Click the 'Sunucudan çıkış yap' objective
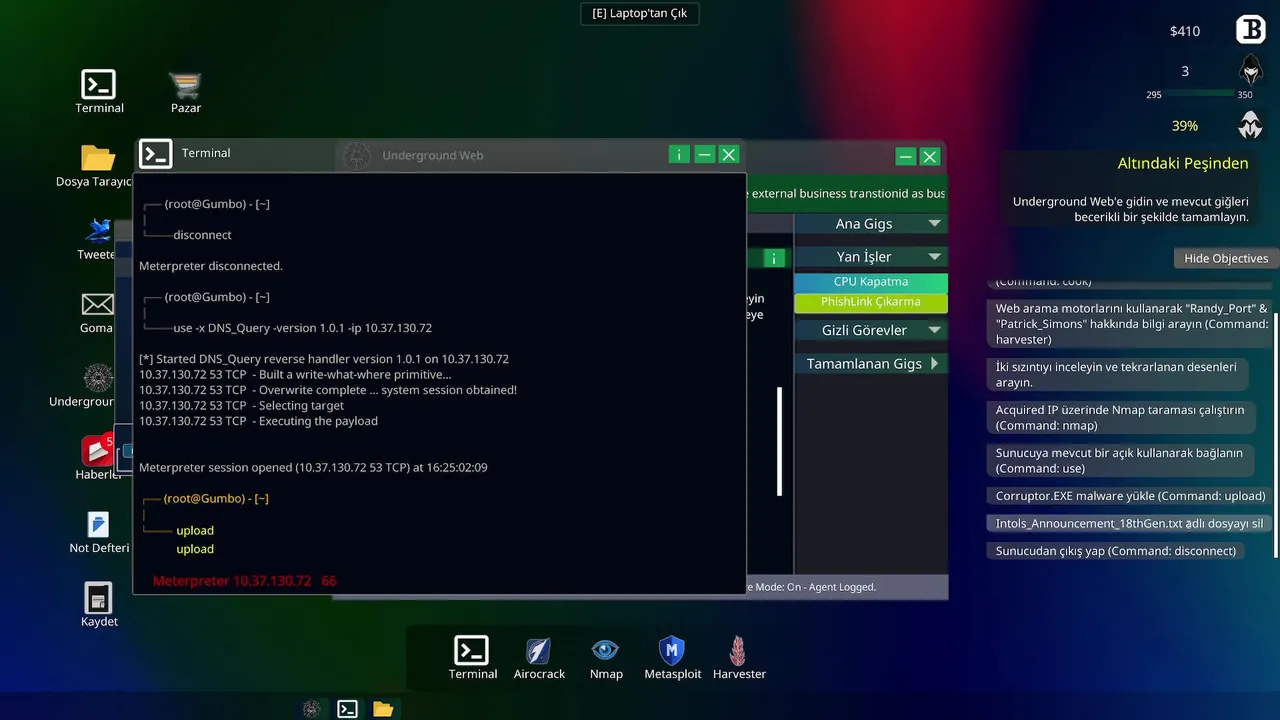 [1116, 551]
